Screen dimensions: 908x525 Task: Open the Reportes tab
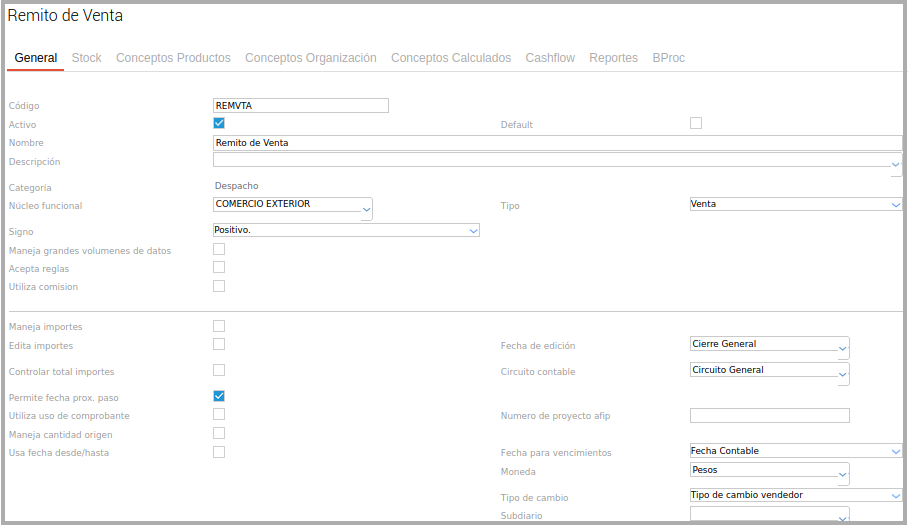click(613, 58)
